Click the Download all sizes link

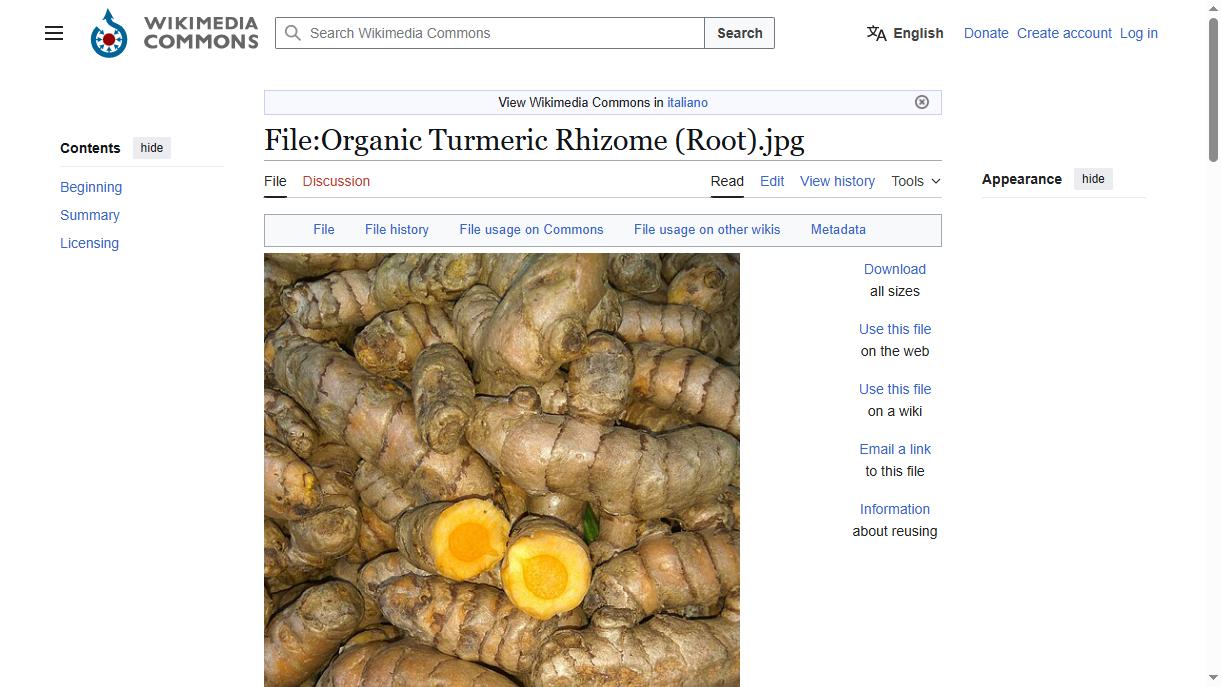tap(895, 269)
